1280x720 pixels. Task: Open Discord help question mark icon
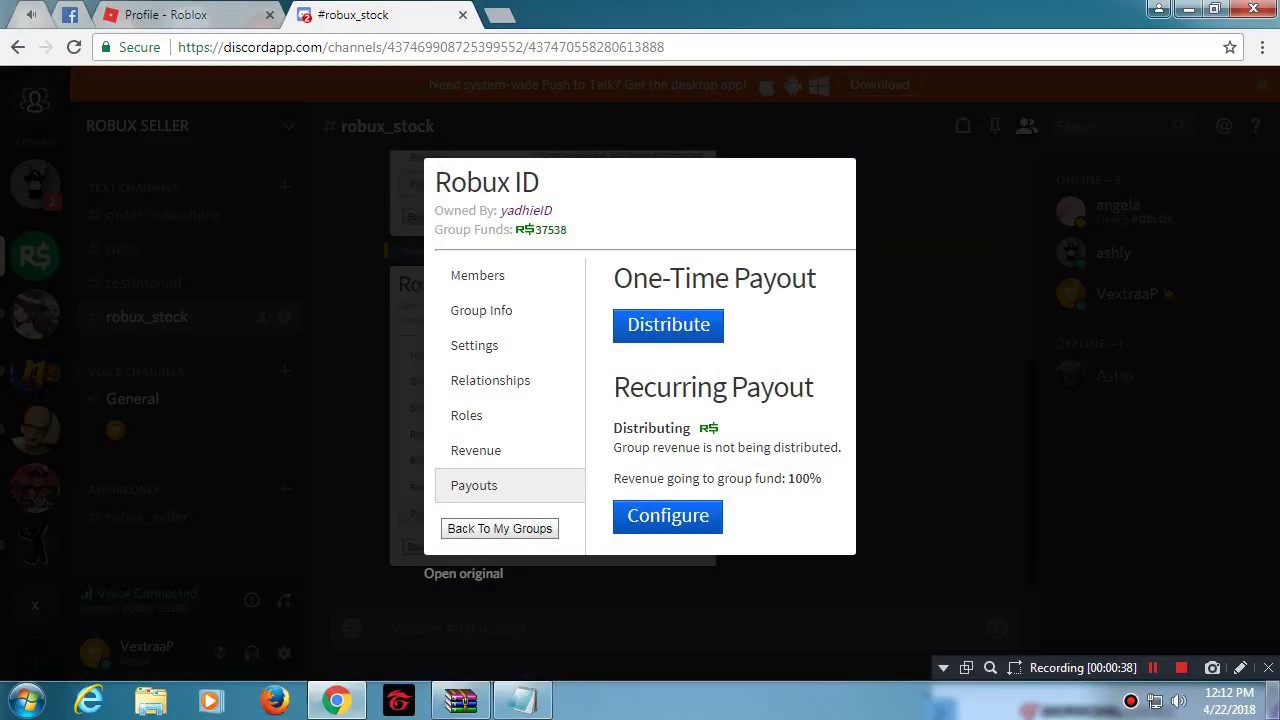click(x=1256, y=126)
